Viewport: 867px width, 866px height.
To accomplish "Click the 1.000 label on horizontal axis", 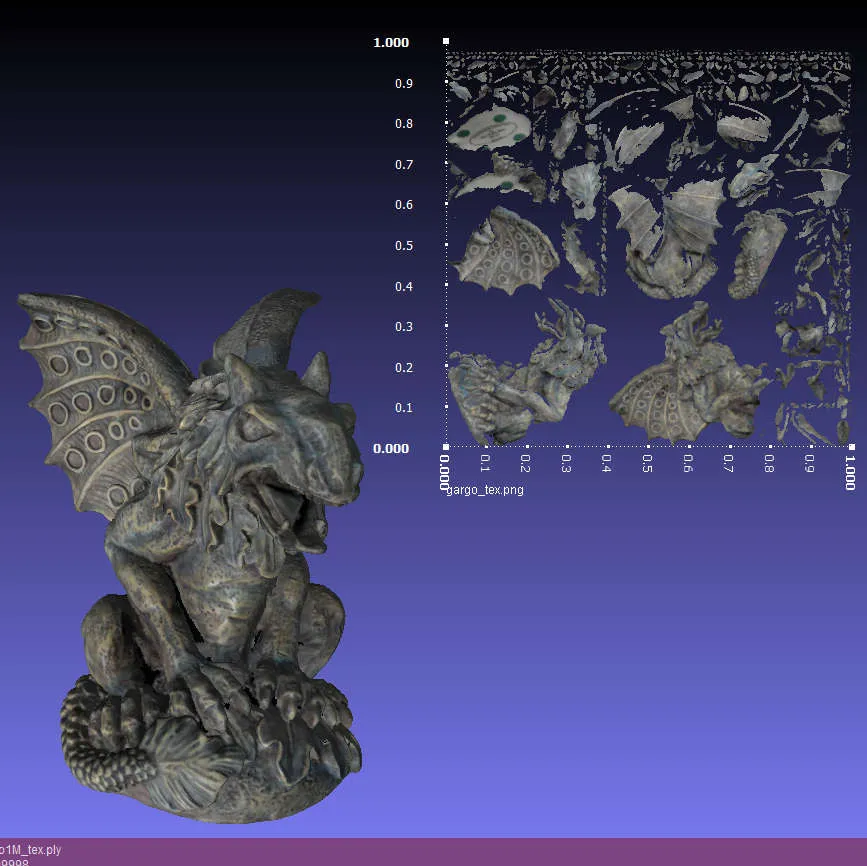I will (x=851, y=470).
